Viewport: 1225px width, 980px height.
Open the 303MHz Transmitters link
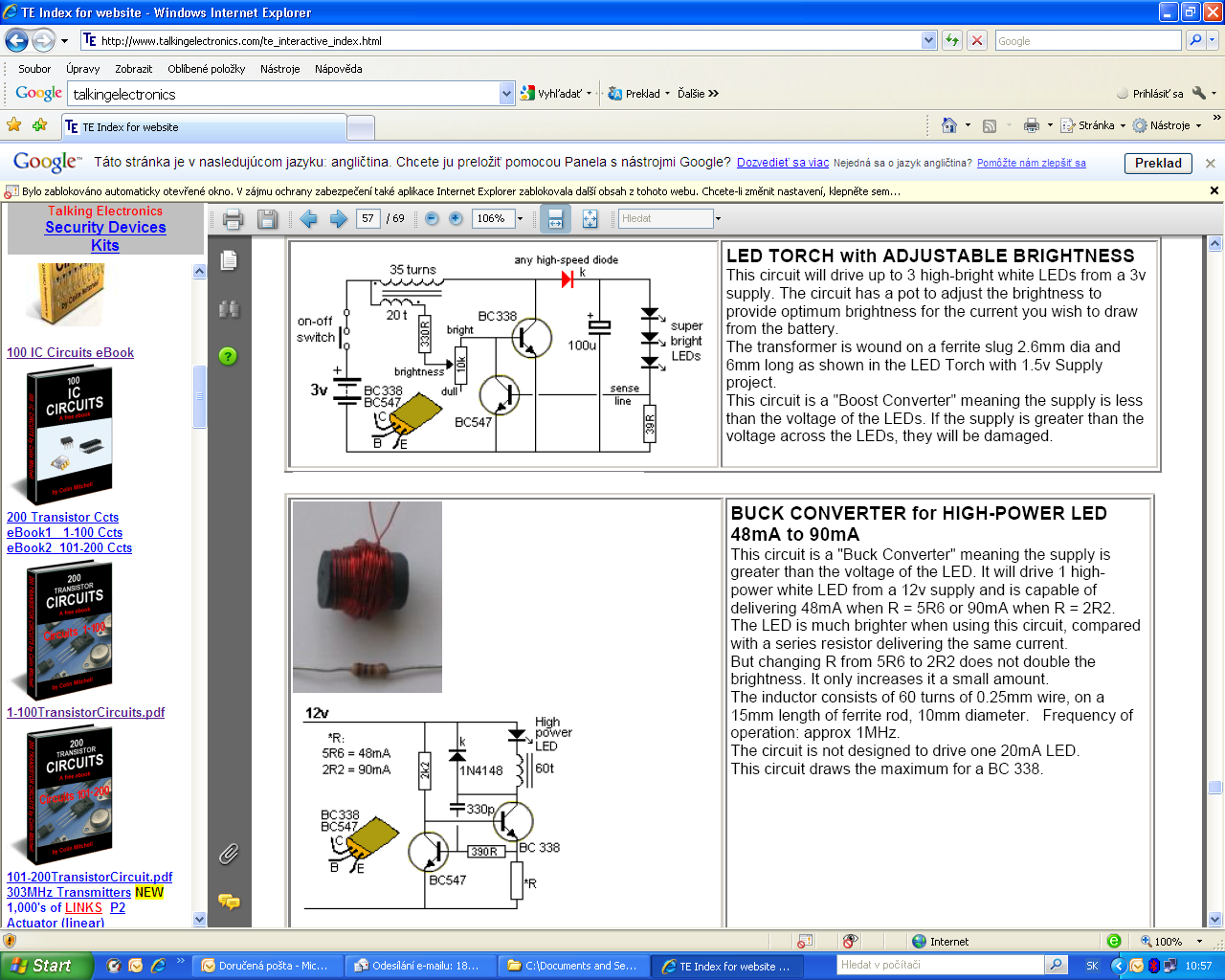(x=69, y=892)
